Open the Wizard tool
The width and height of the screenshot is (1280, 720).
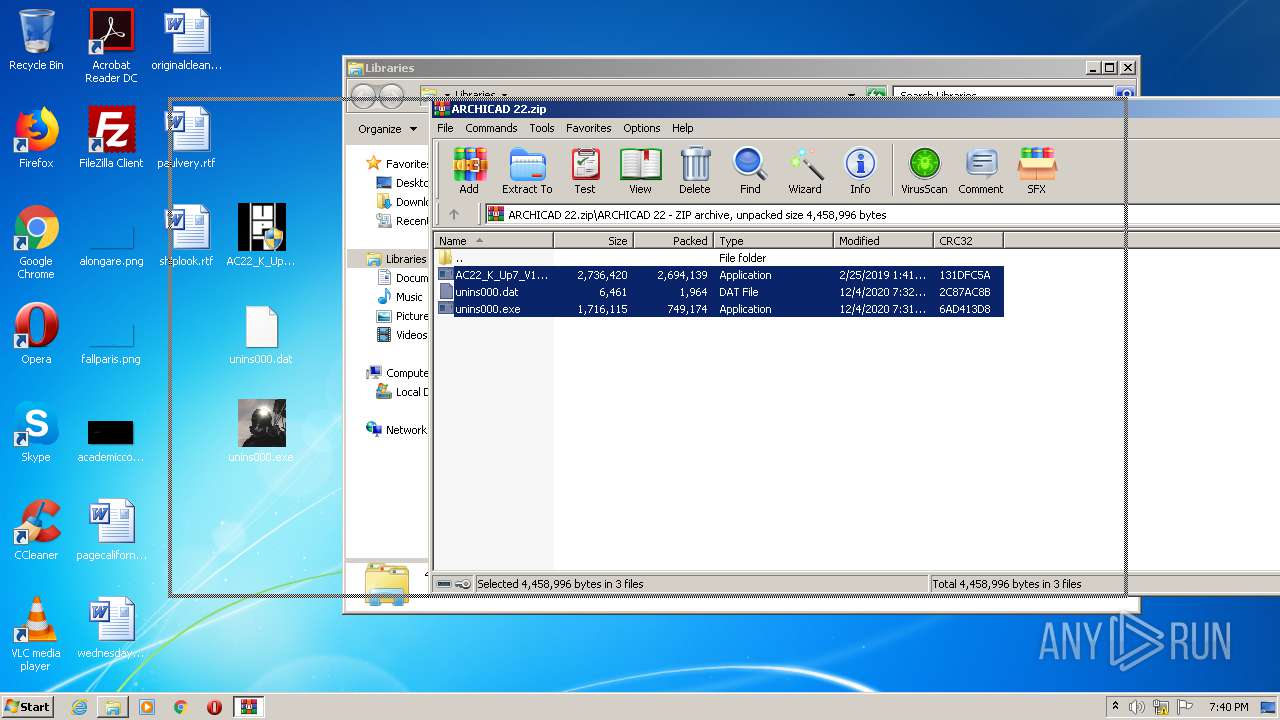pos(805,170)
